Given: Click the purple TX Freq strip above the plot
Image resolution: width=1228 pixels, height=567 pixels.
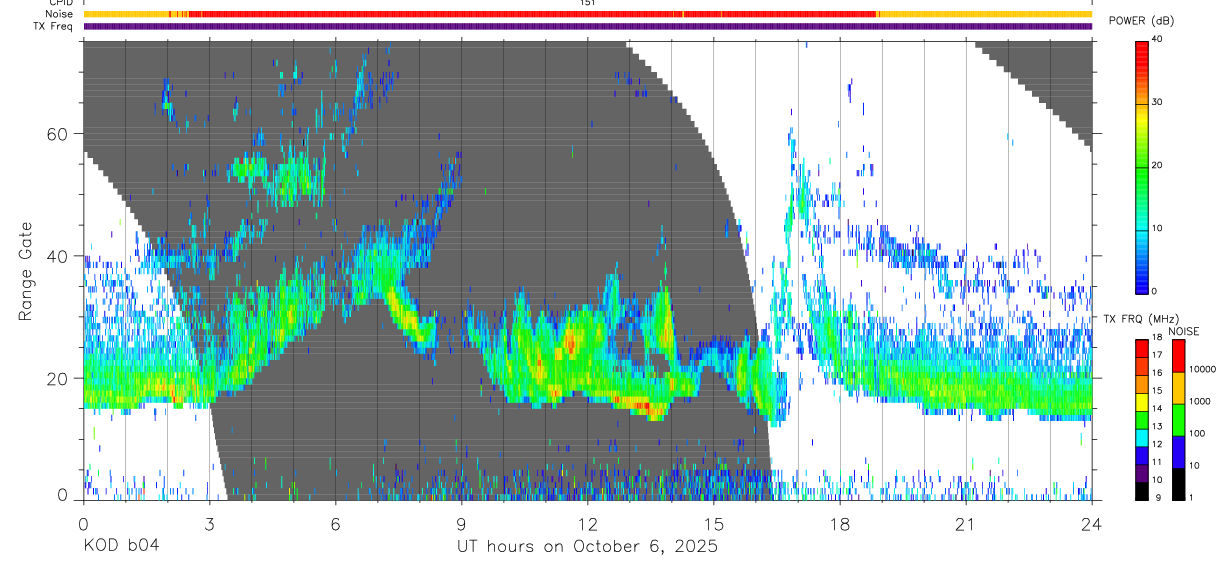Looking at the screenshot, I should pos(587,26).
